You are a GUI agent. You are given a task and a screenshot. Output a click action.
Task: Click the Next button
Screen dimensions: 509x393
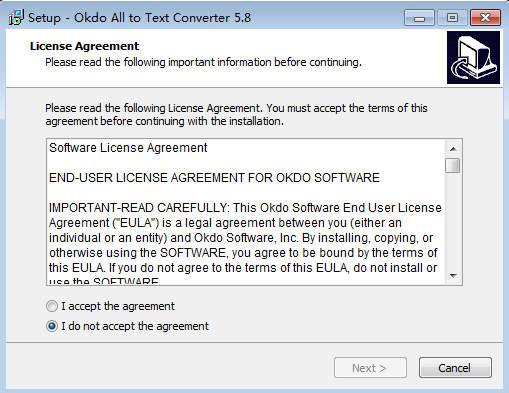pos(370,368)
